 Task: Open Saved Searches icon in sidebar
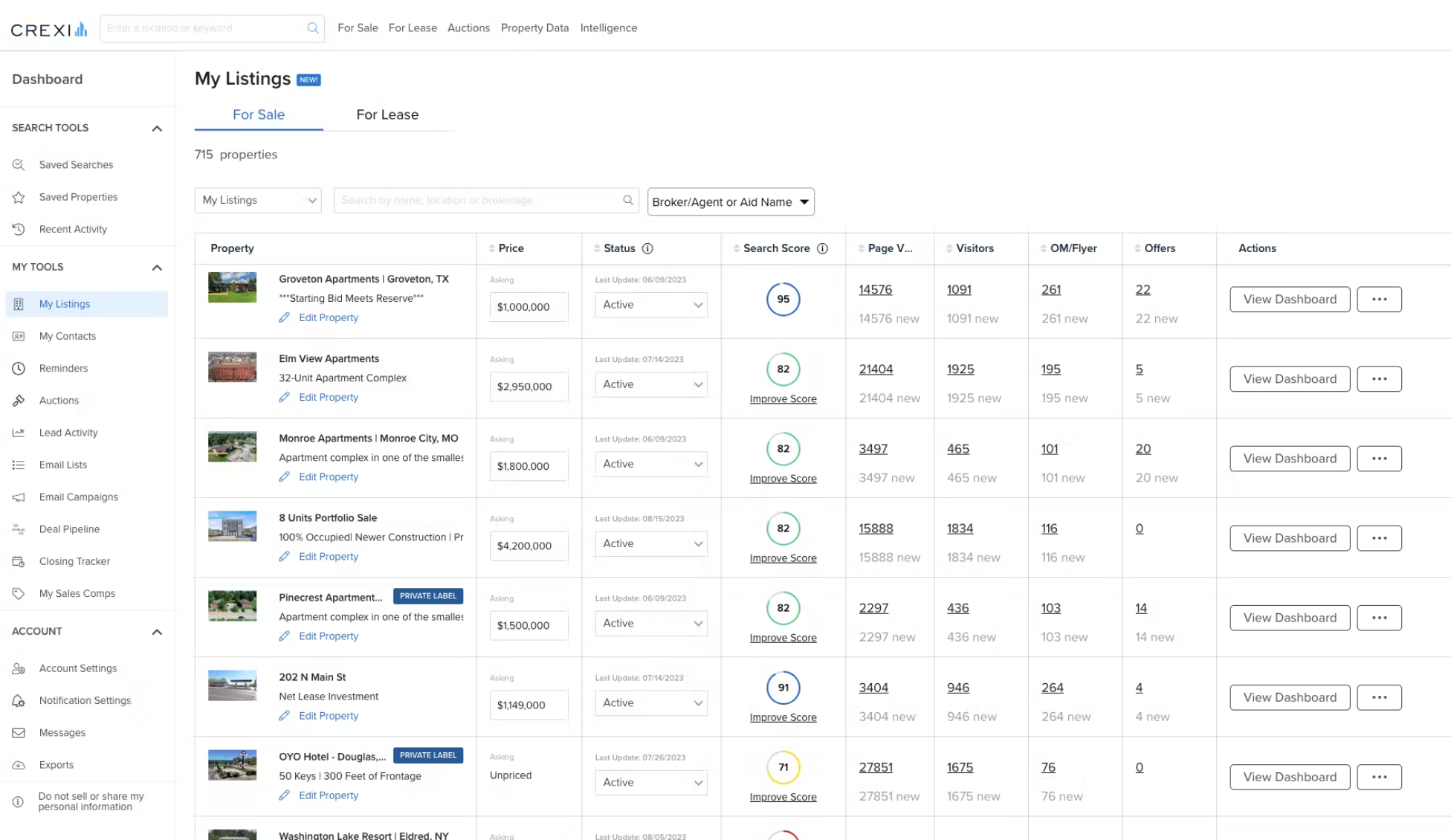coord(19,165)
